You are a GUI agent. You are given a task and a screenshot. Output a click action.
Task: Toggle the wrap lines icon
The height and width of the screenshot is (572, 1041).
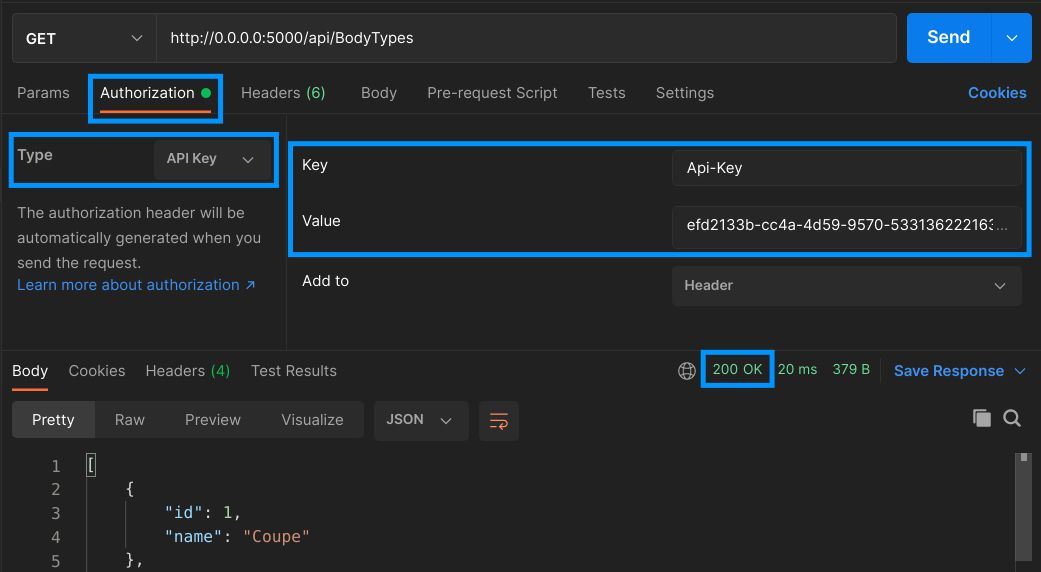(x=499, y=421)
